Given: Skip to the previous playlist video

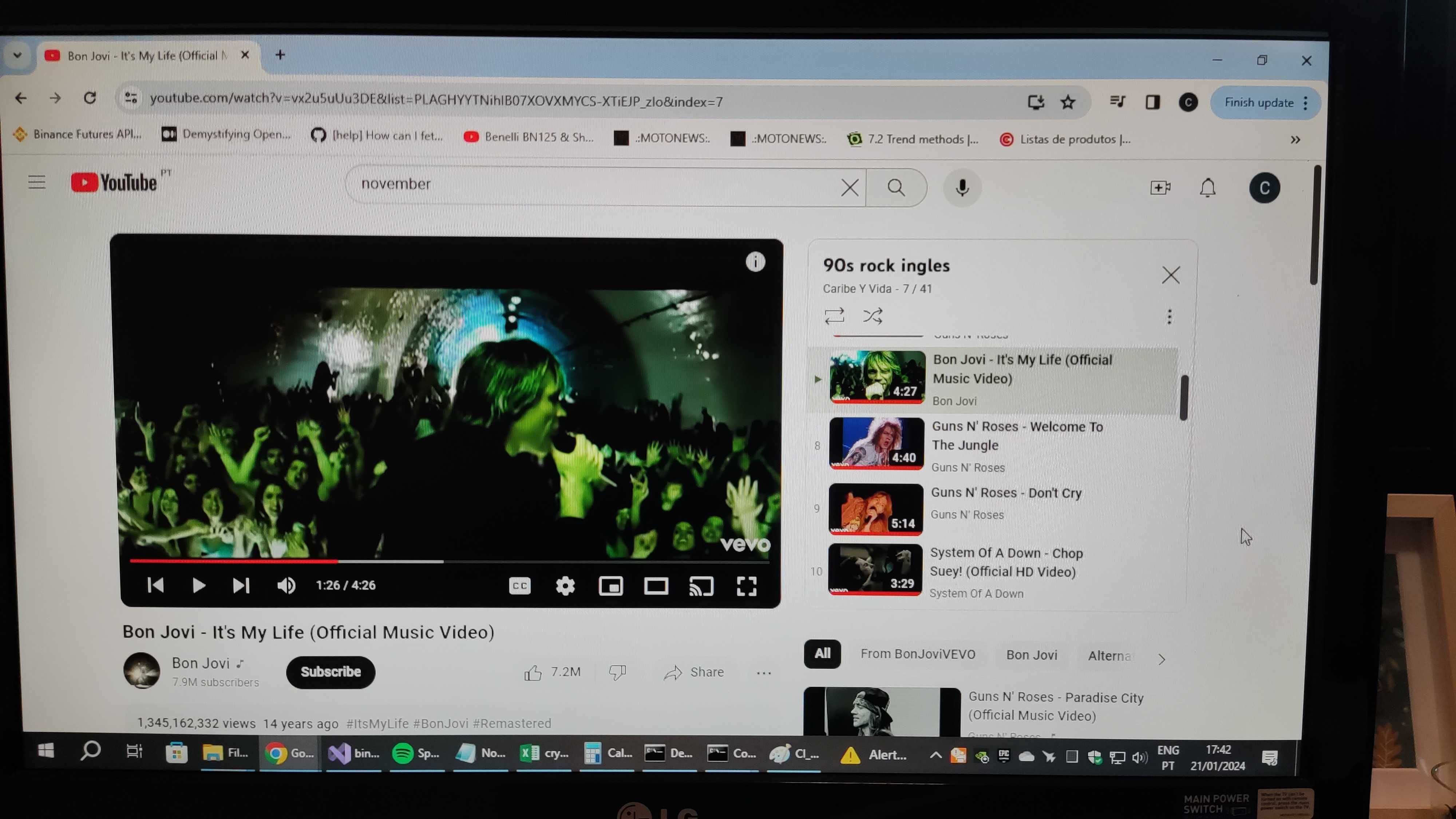Looking at the screenshot, I should pos(155,585).
